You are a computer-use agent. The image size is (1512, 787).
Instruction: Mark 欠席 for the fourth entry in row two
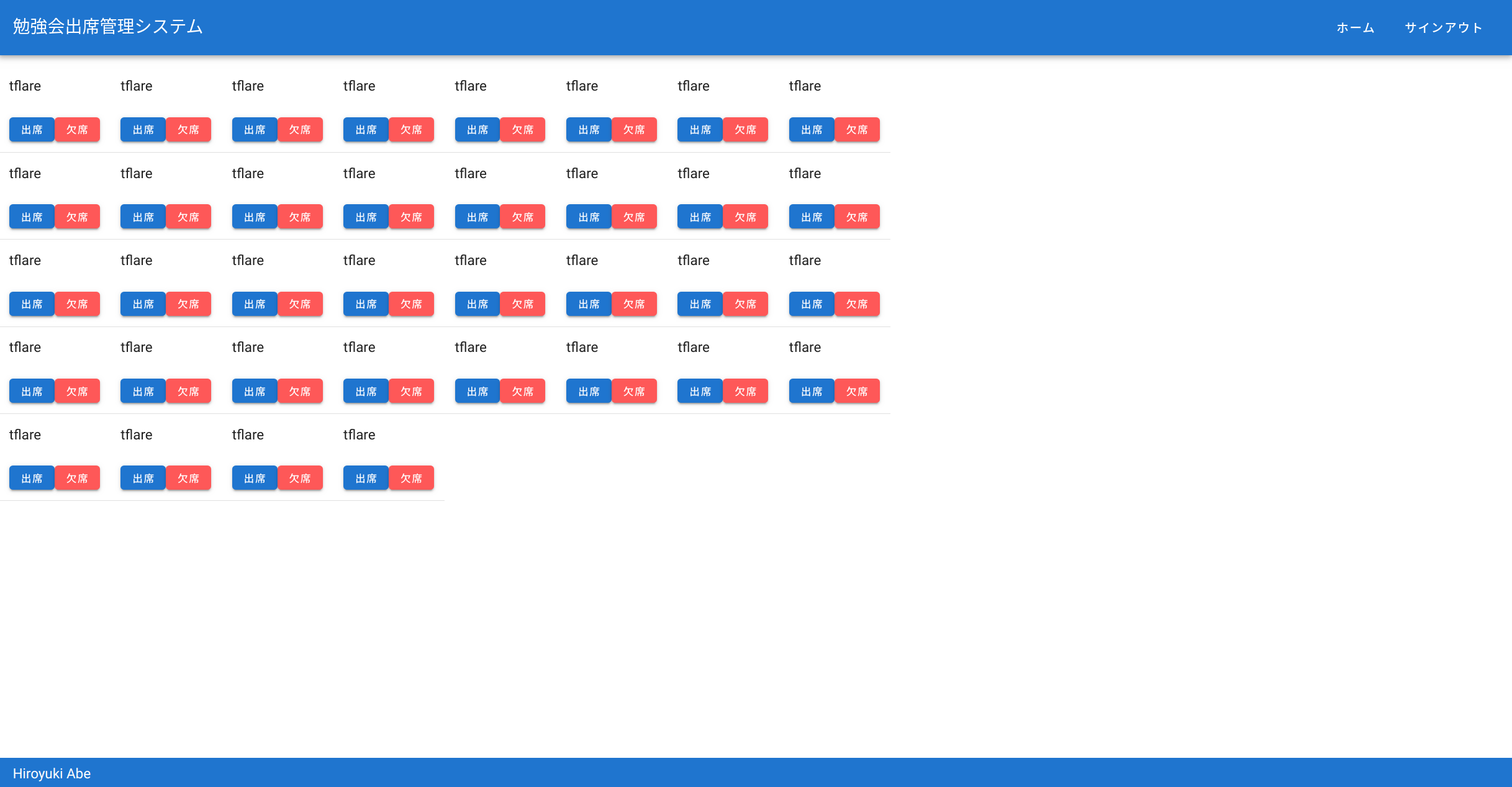click(x=412, y=216)
